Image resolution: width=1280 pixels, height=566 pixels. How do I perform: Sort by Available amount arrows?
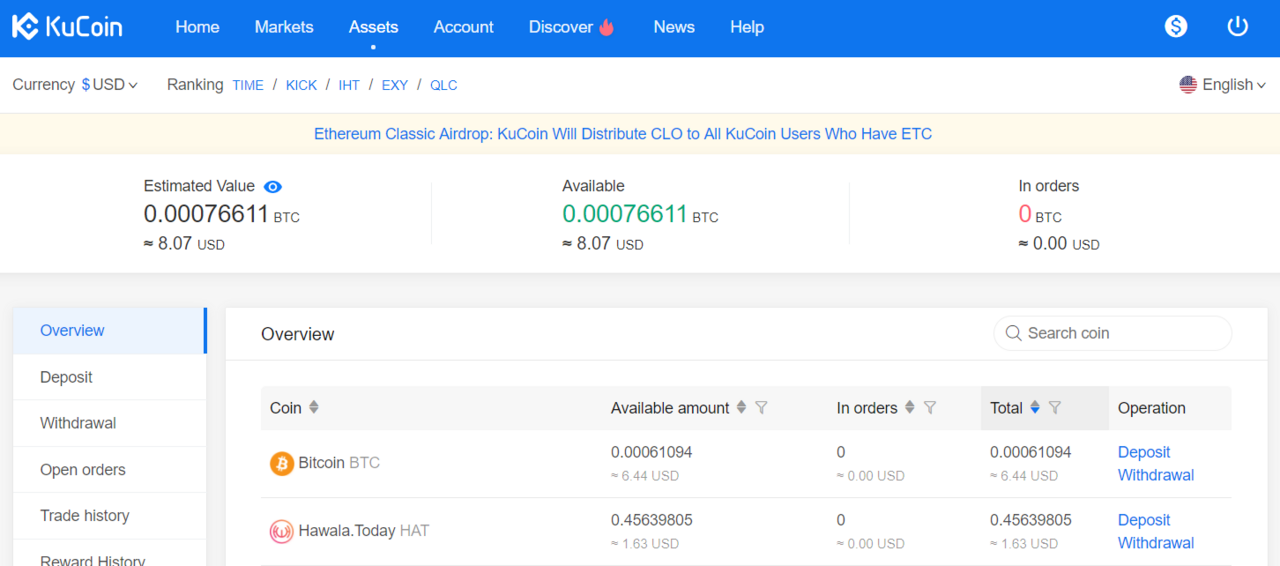[741, 408]
